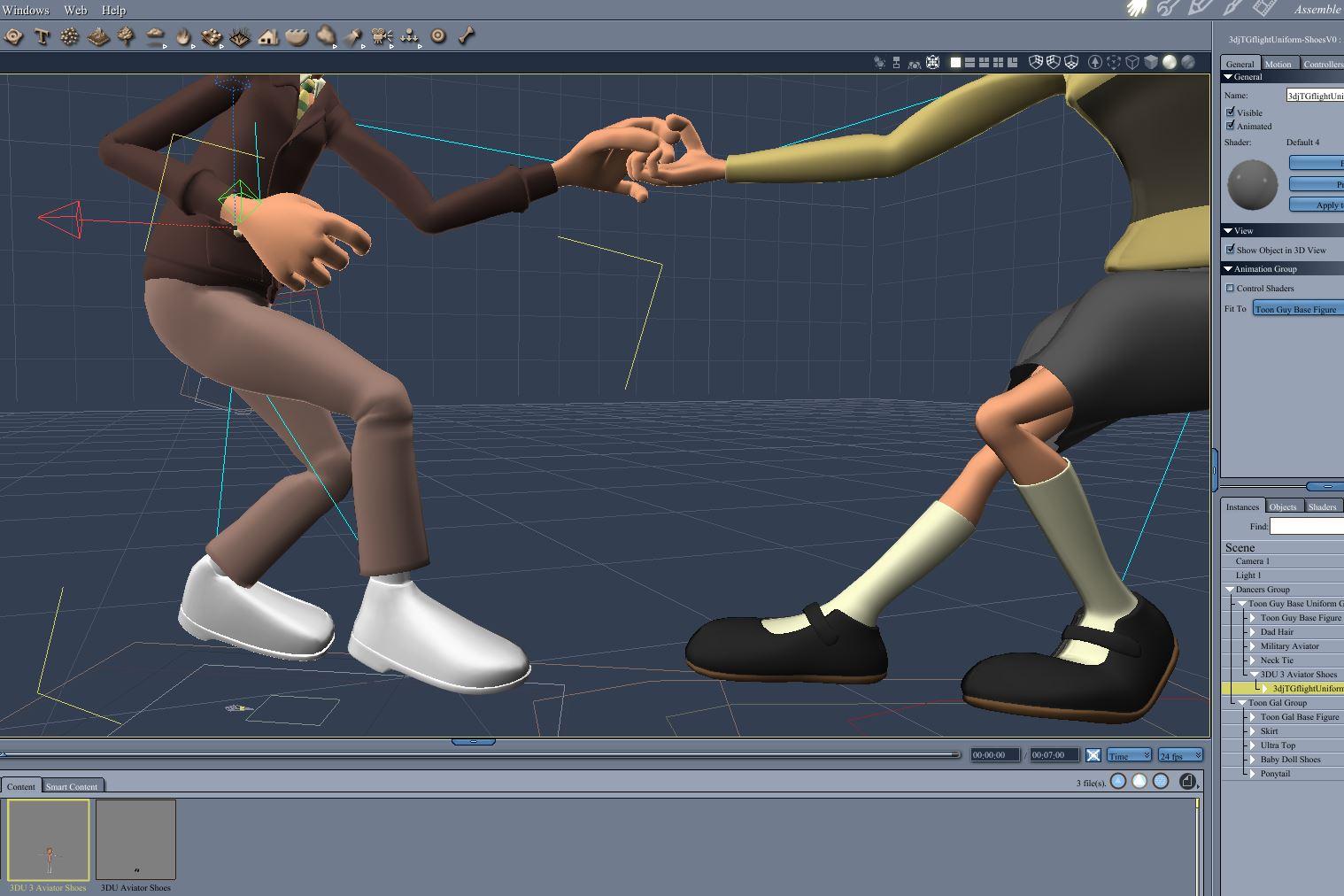Expand the Military Aviator node

[x=1253, y=646]
